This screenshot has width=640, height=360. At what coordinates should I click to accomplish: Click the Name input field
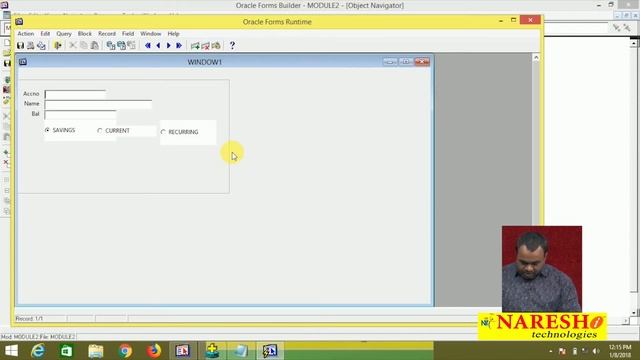98,104
